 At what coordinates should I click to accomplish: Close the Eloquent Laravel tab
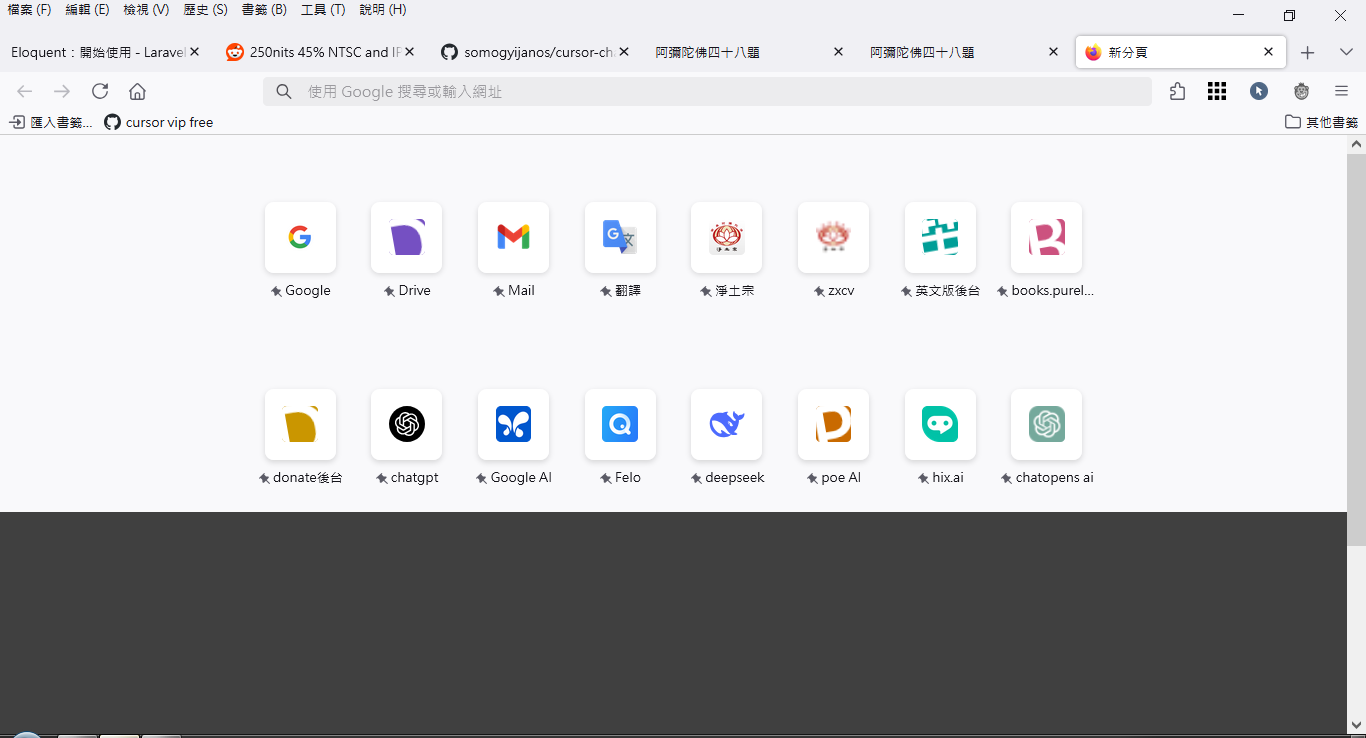tap(195, 52)
